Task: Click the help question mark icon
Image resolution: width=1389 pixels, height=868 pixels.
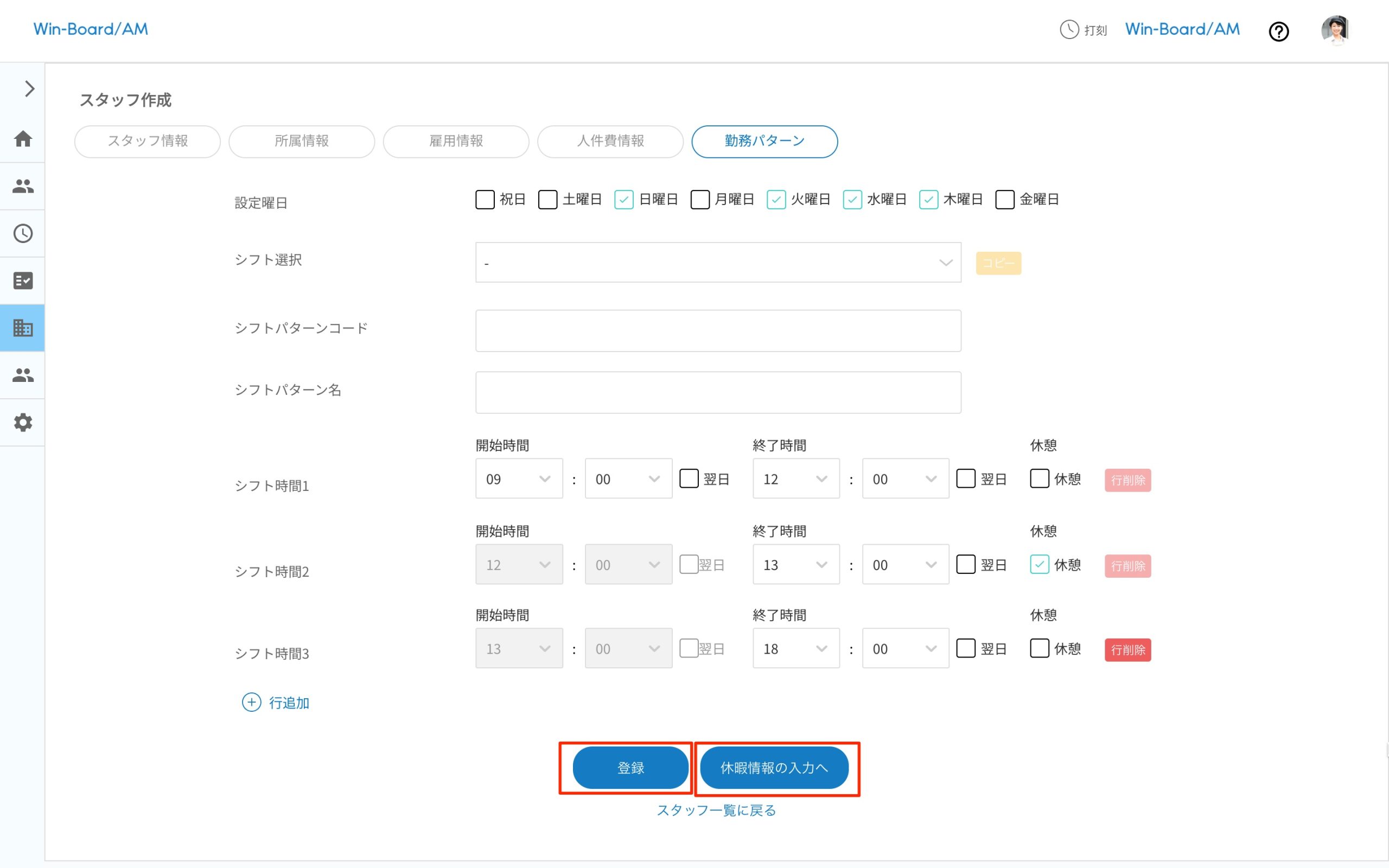Action: pos(1278,31)
